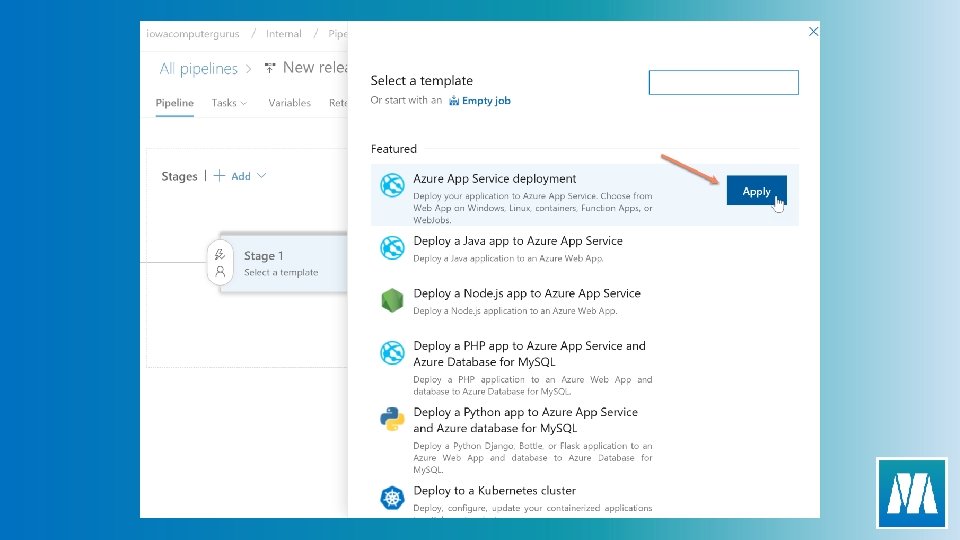This screenshot has height=540, width=960.
Task: Click the Java app description text
Action: pyautogui.click(x=508, y=258)
